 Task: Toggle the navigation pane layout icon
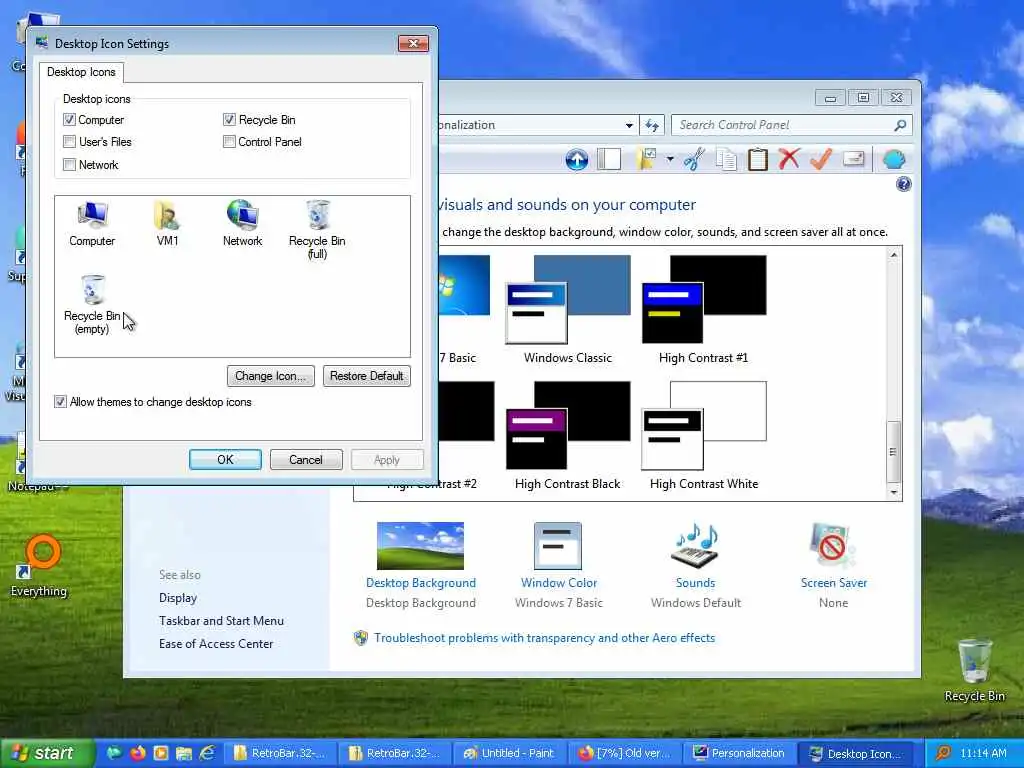609,159
